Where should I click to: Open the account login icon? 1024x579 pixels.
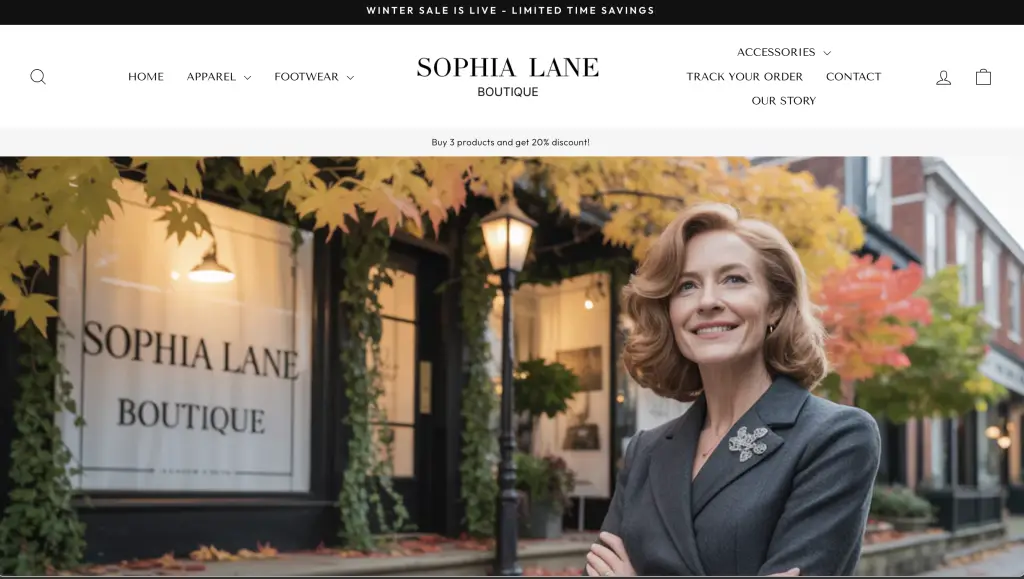943,78
